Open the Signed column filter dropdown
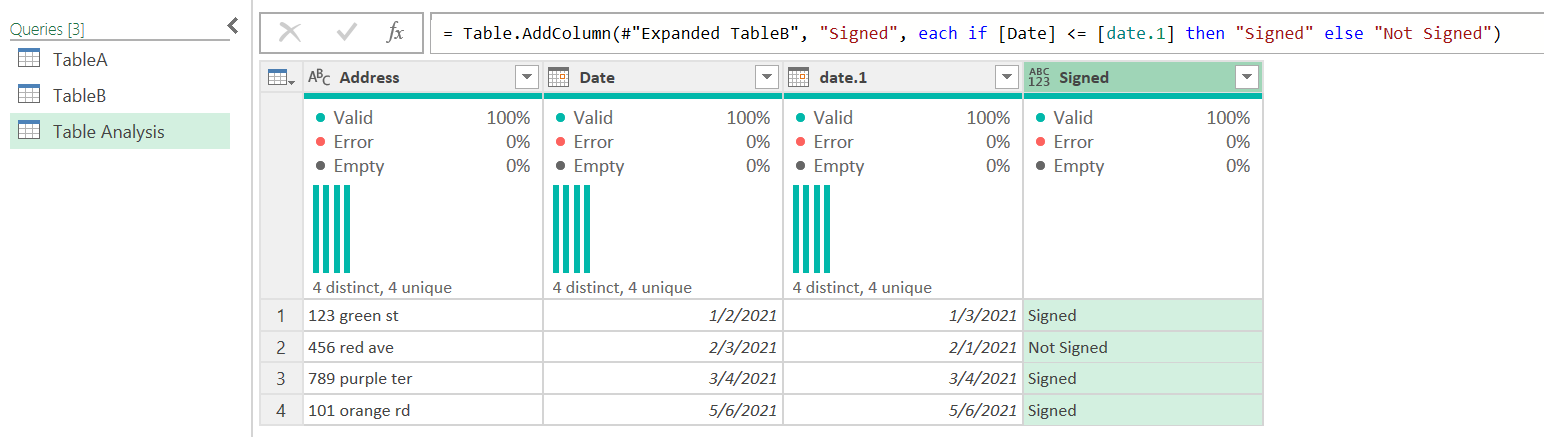1544x437 pixels. click(x=1246, y=77)
